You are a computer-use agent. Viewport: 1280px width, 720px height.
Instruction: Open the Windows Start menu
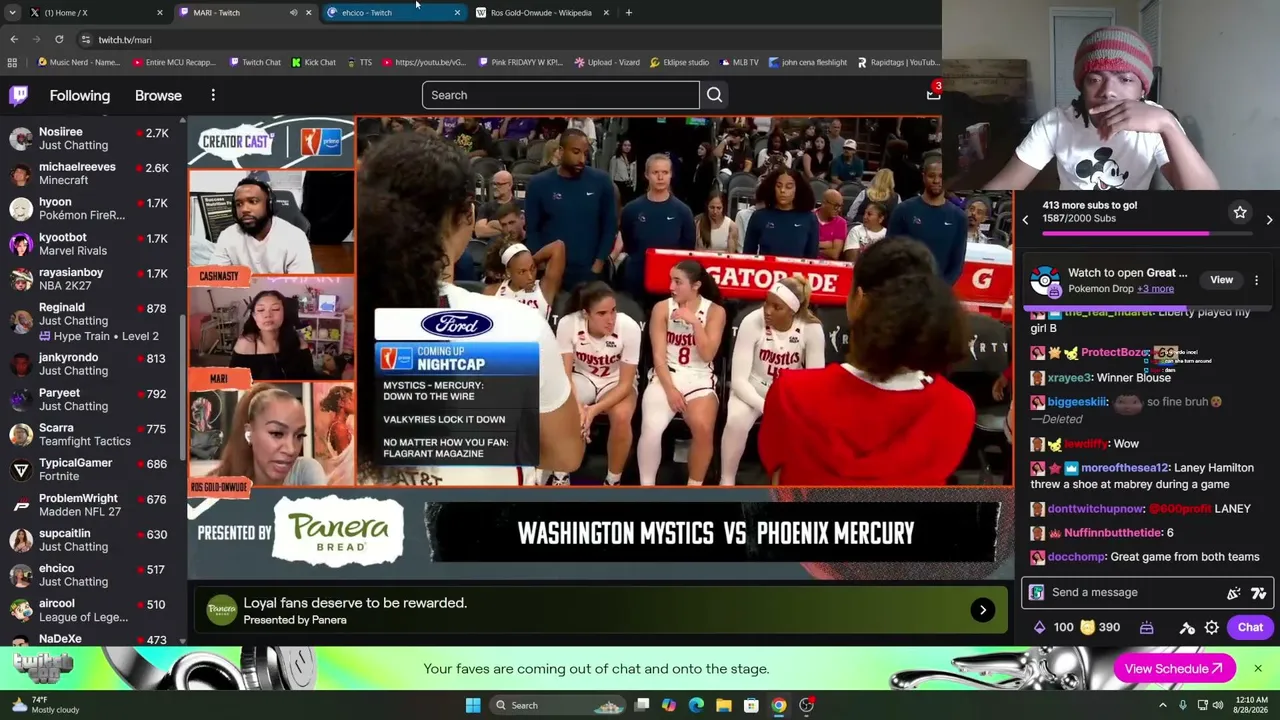(x=473, y=705)
